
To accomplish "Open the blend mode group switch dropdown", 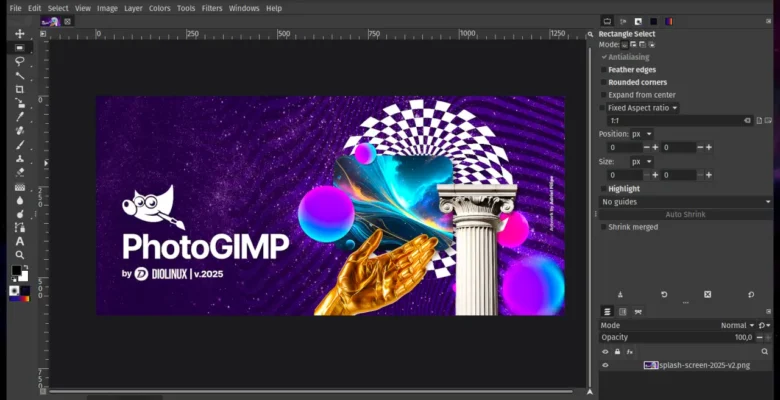I will click(x=765, y=325).
